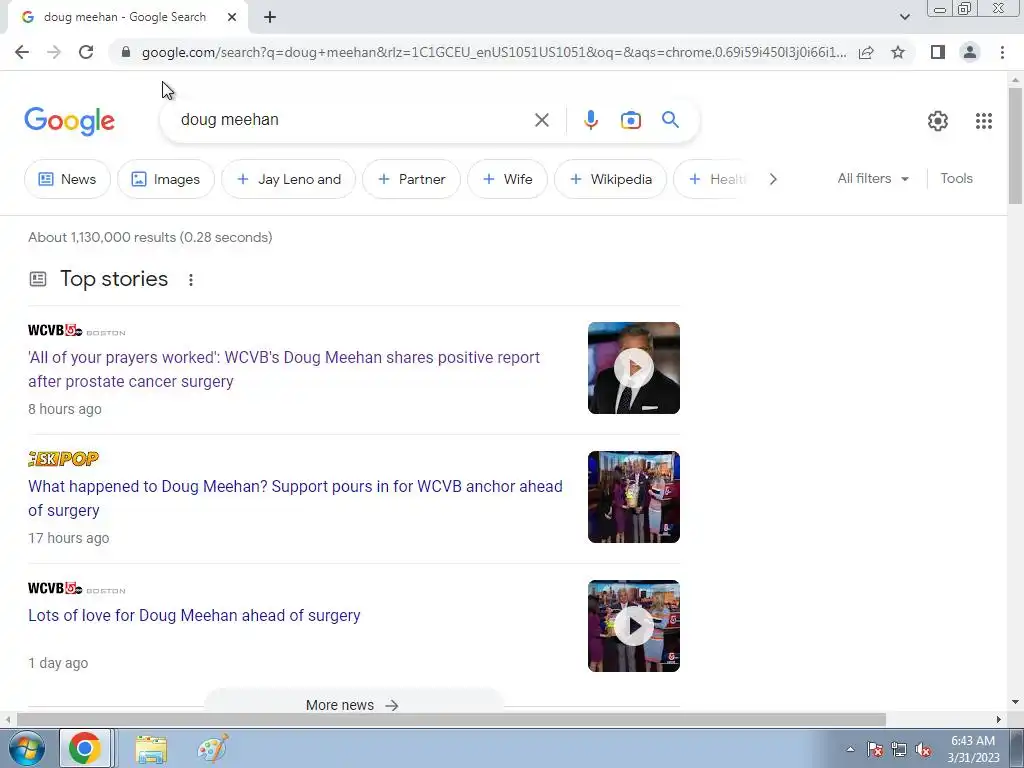This screenshot has width=1024, height=768.
Task: Clear the search query text
Action: tap(541, 120)
